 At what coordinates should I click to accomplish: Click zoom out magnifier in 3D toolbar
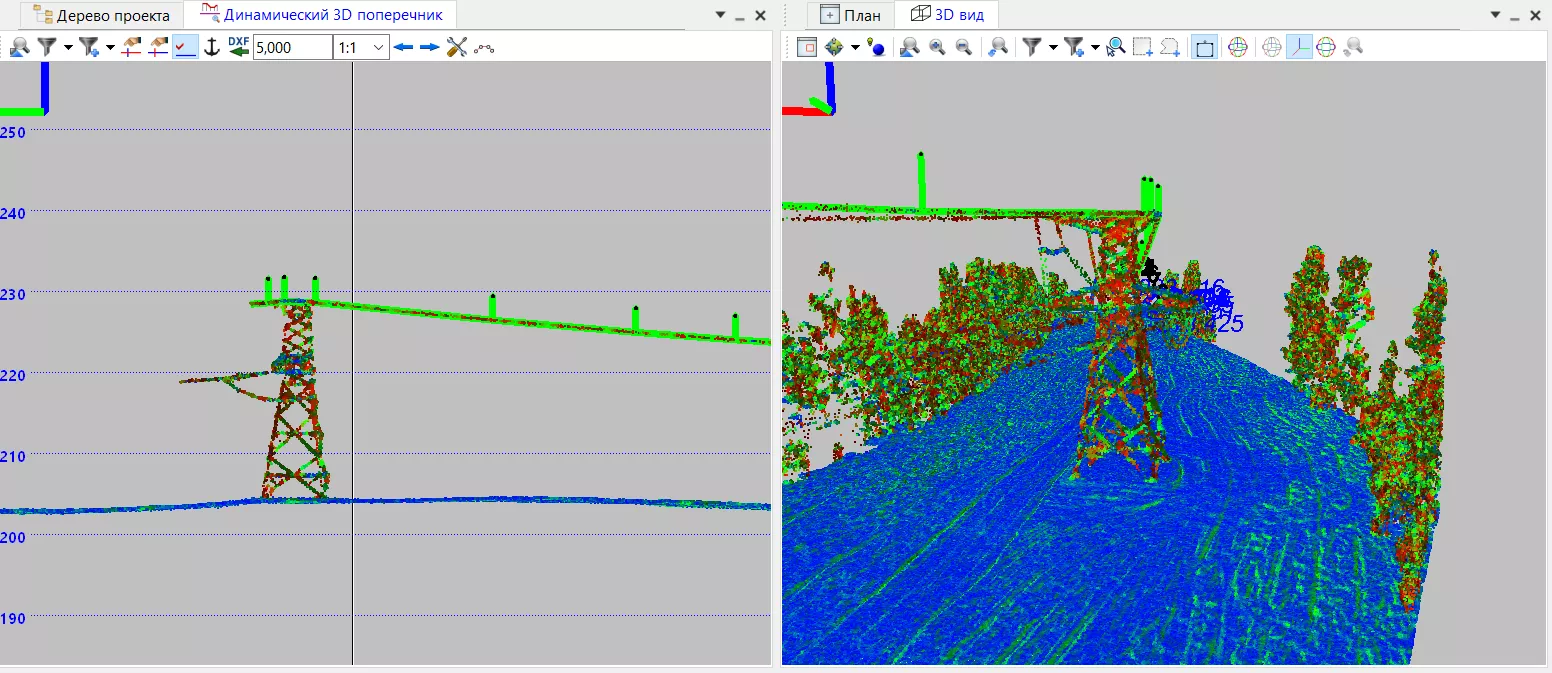(964, 47)
